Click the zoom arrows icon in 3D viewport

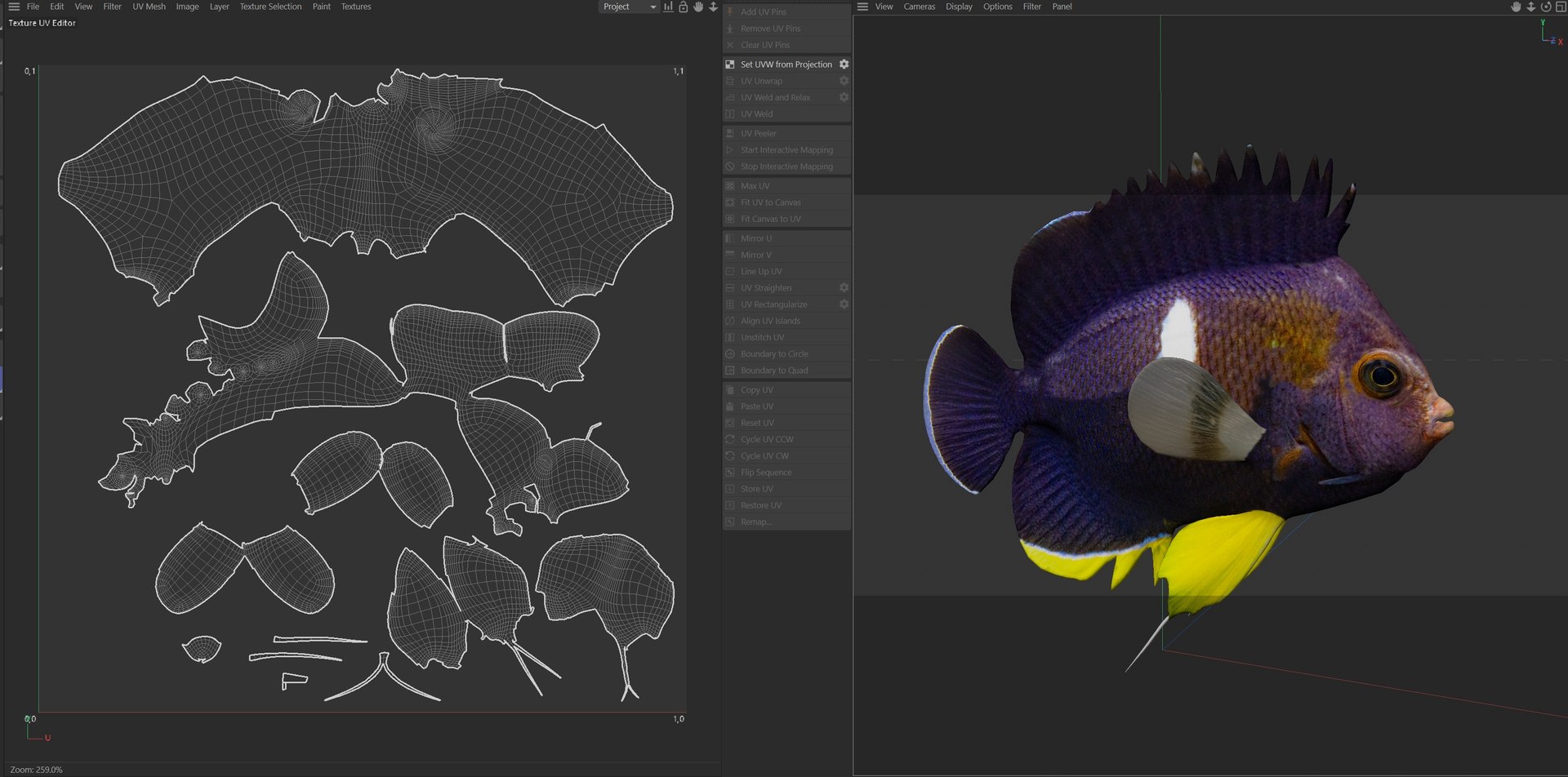pyautogui.click(x=1531, y=7)
